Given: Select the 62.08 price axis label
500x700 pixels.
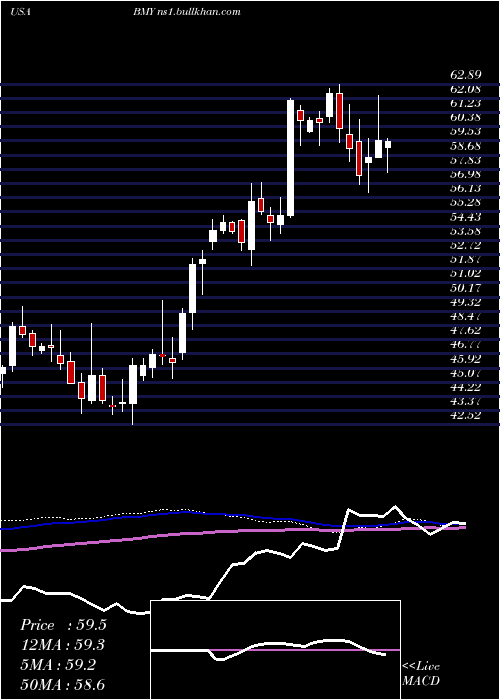Looking at the screenshot, I should click(x=465, y=89).
